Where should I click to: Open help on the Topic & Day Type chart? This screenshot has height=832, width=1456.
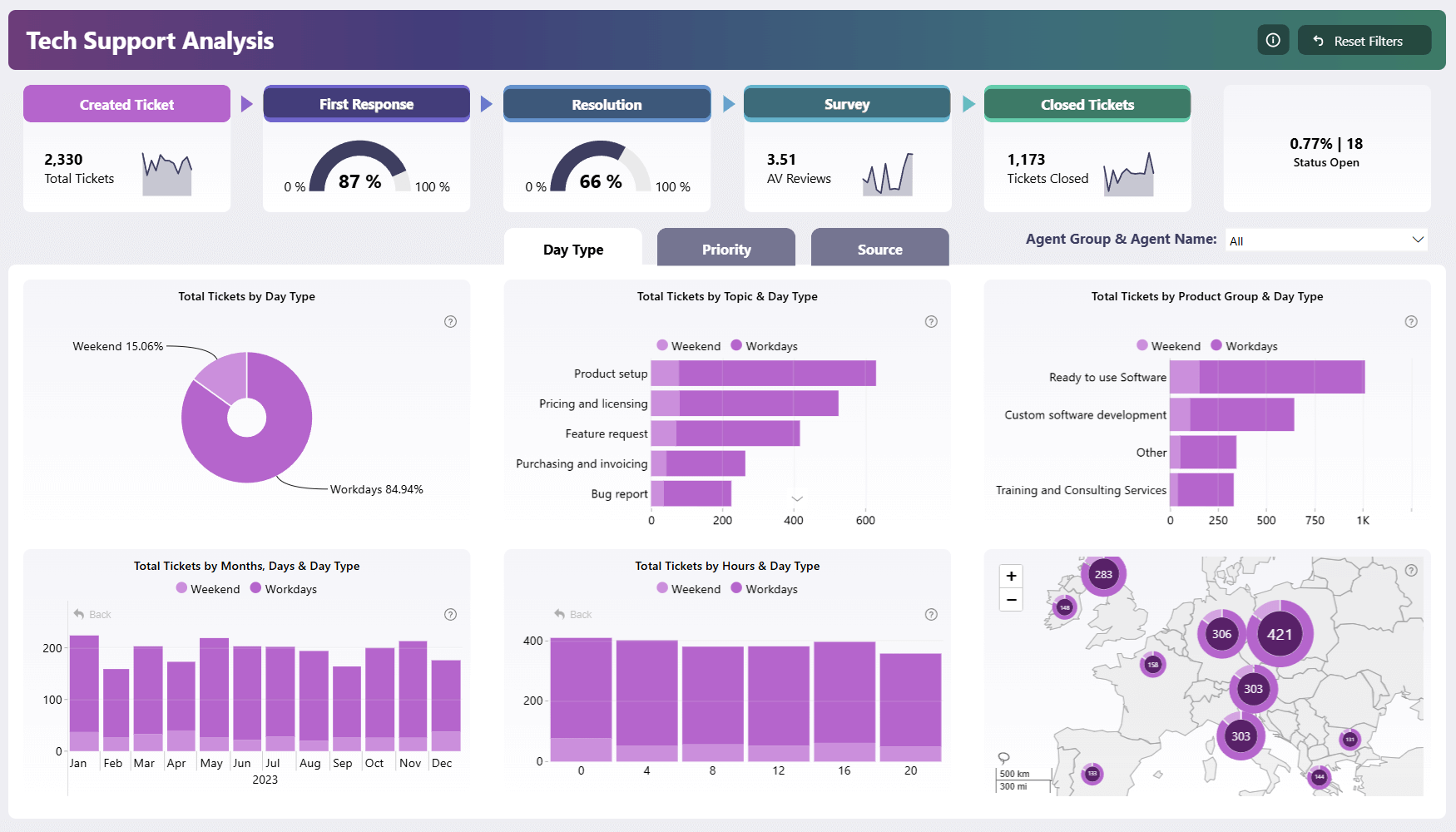tap(931, 321)
